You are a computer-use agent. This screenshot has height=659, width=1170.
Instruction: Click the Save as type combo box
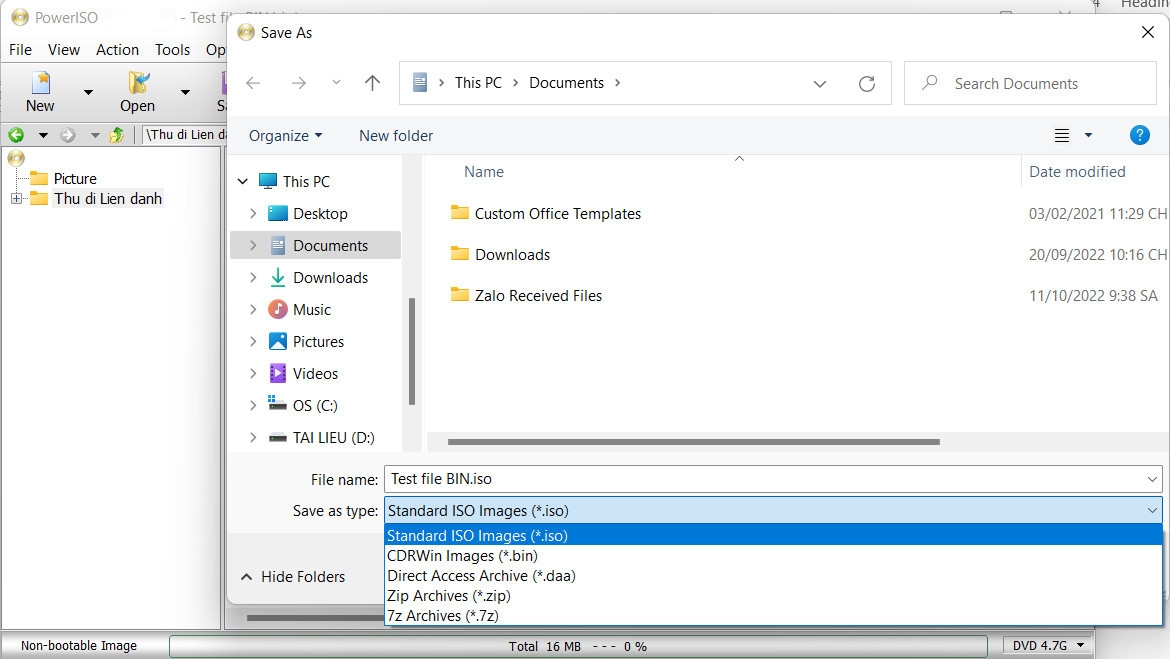(773, 510)
